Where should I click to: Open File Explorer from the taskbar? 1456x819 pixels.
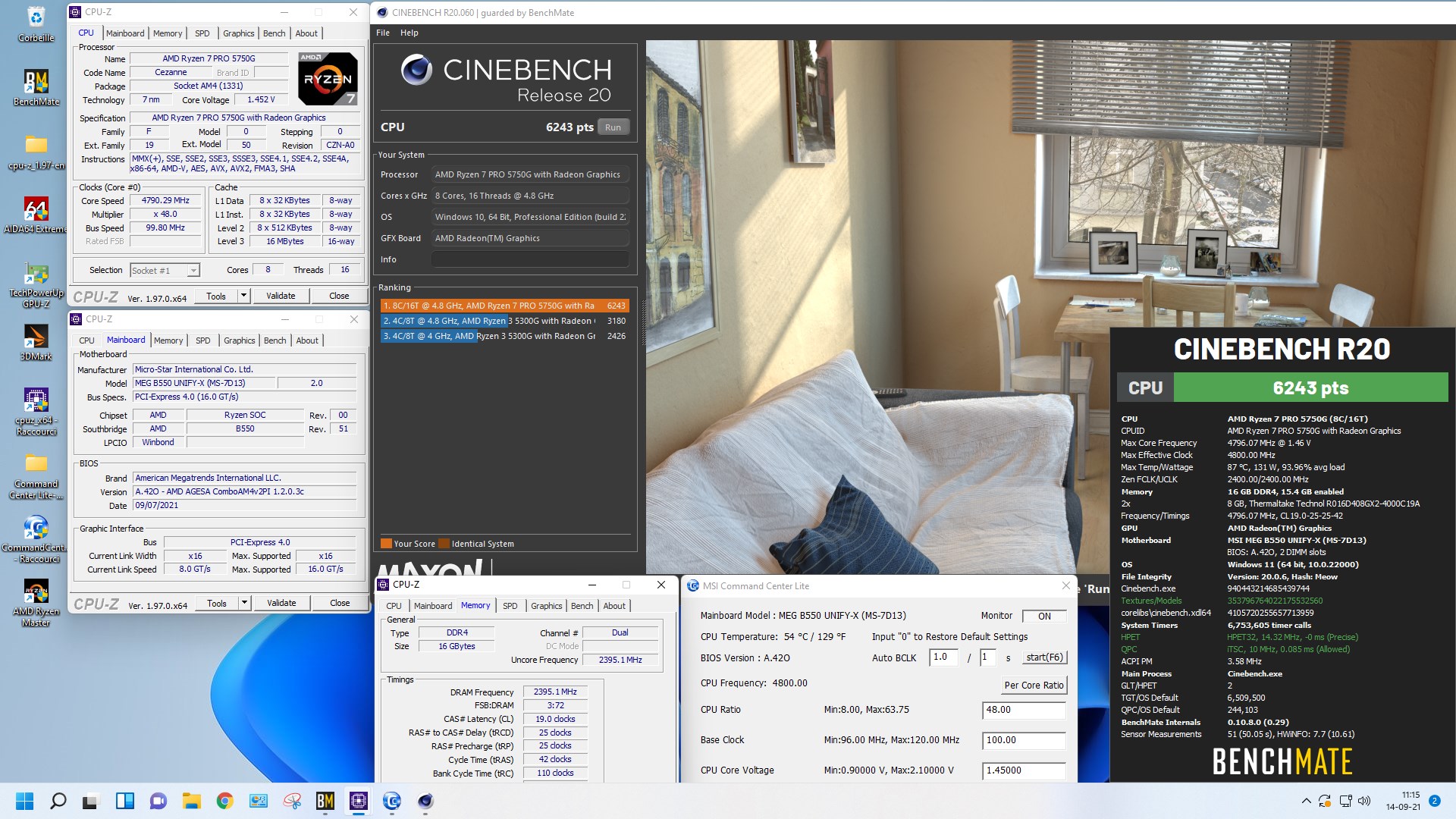point(192,801)
